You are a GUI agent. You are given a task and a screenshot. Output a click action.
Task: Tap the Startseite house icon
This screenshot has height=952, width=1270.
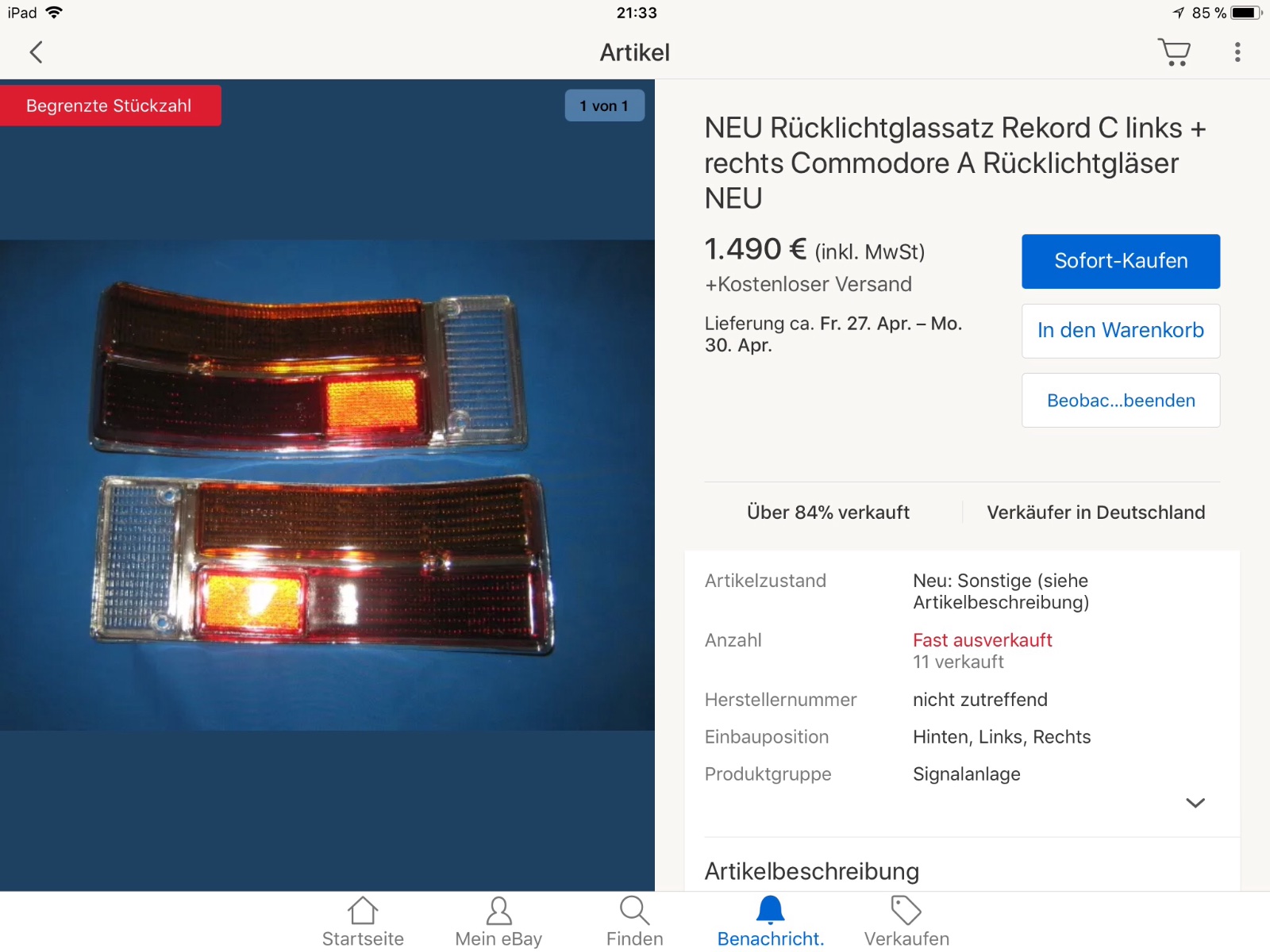[363, 911]
